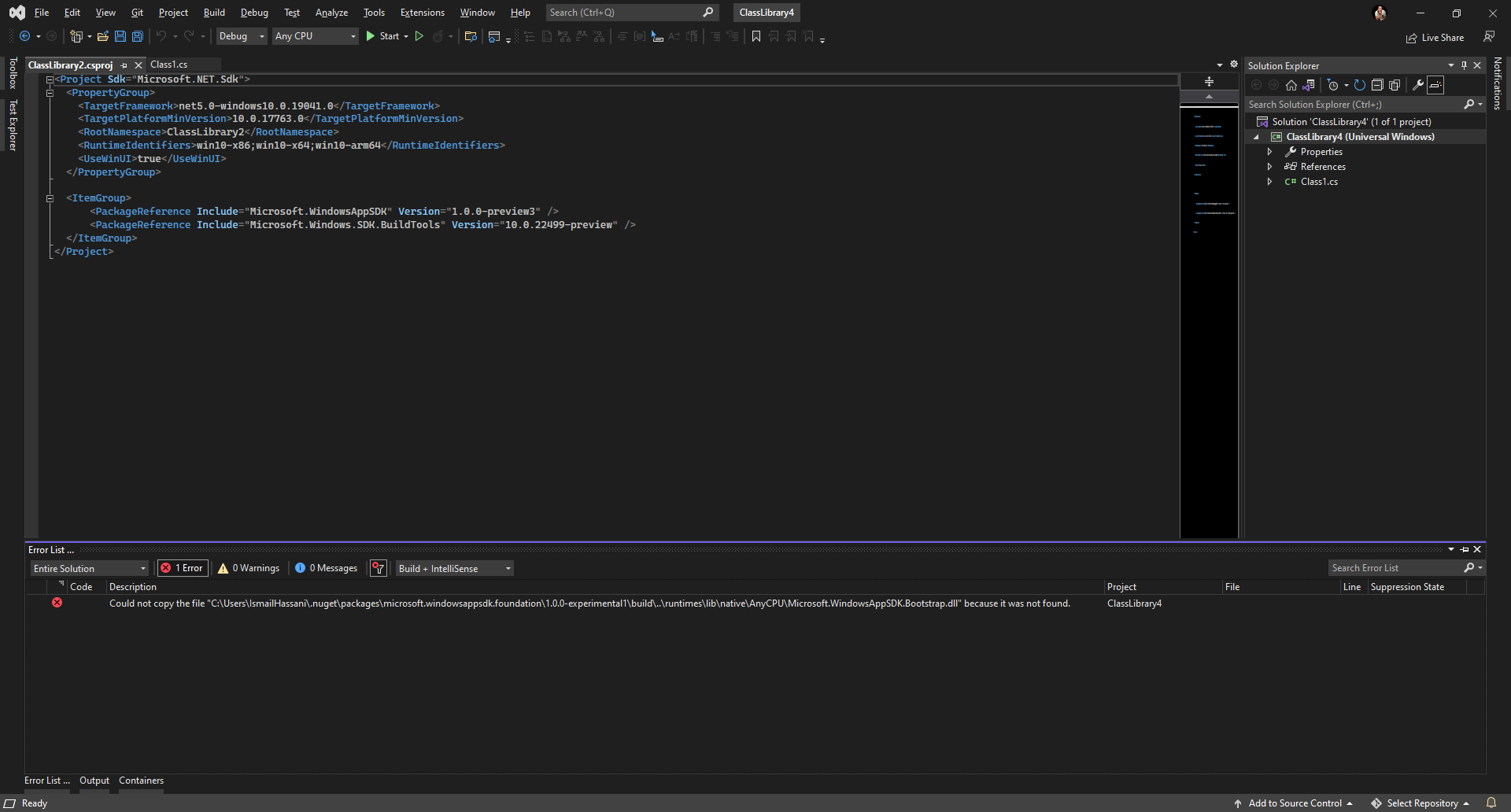Screen dimensions: 1511x812
Task: Expand the References node under ClassLibrary4
Action: tap(1269, 166)
